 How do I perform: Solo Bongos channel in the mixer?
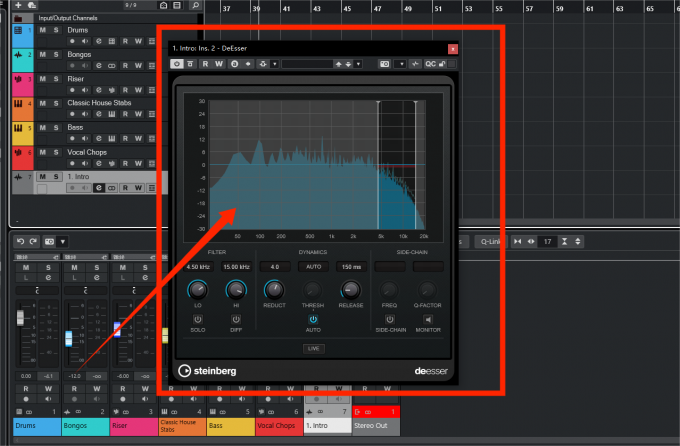coord(97,267)
